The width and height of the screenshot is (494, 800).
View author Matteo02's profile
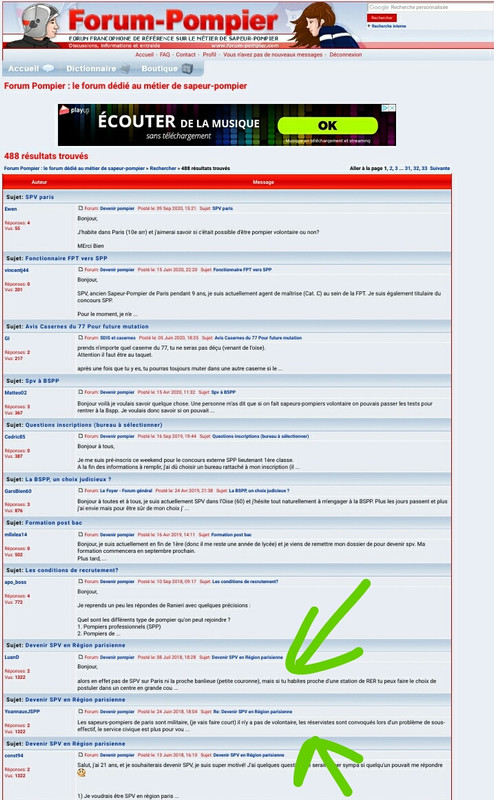(x=16, y=393)
